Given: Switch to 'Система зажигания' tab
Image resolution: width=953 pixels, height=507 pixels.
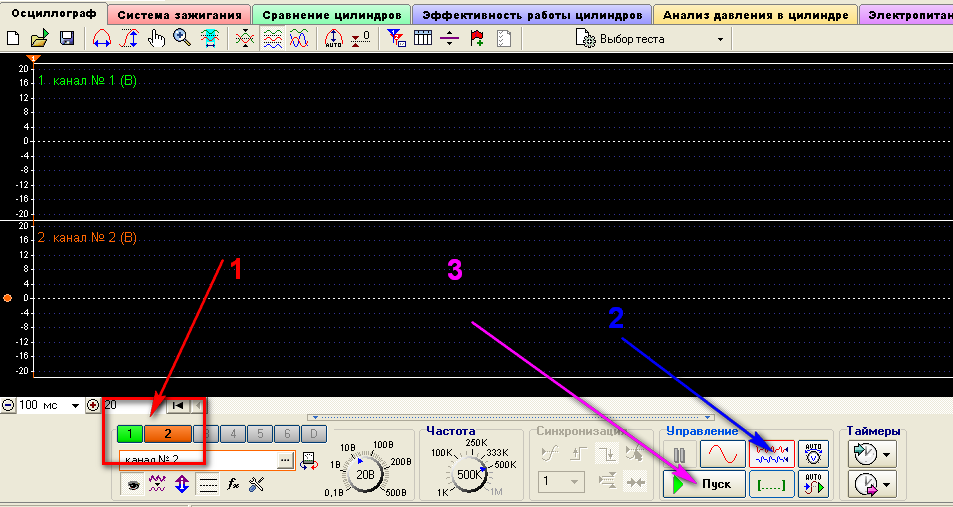Looking at the screenshot, I should tap(179, 15).
